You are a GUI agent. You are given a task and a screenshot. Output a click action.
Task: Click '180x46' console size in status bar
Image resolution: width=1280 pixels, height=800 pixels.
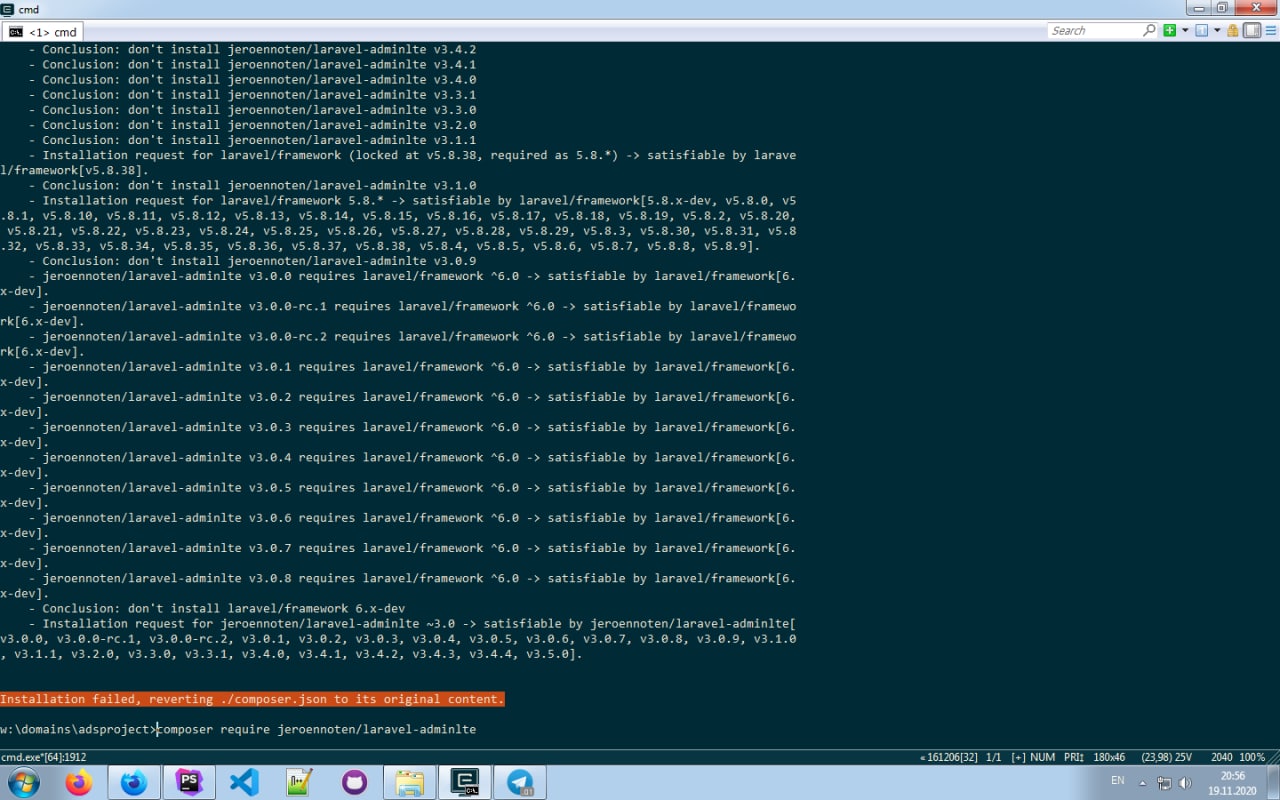[1110, 757]
